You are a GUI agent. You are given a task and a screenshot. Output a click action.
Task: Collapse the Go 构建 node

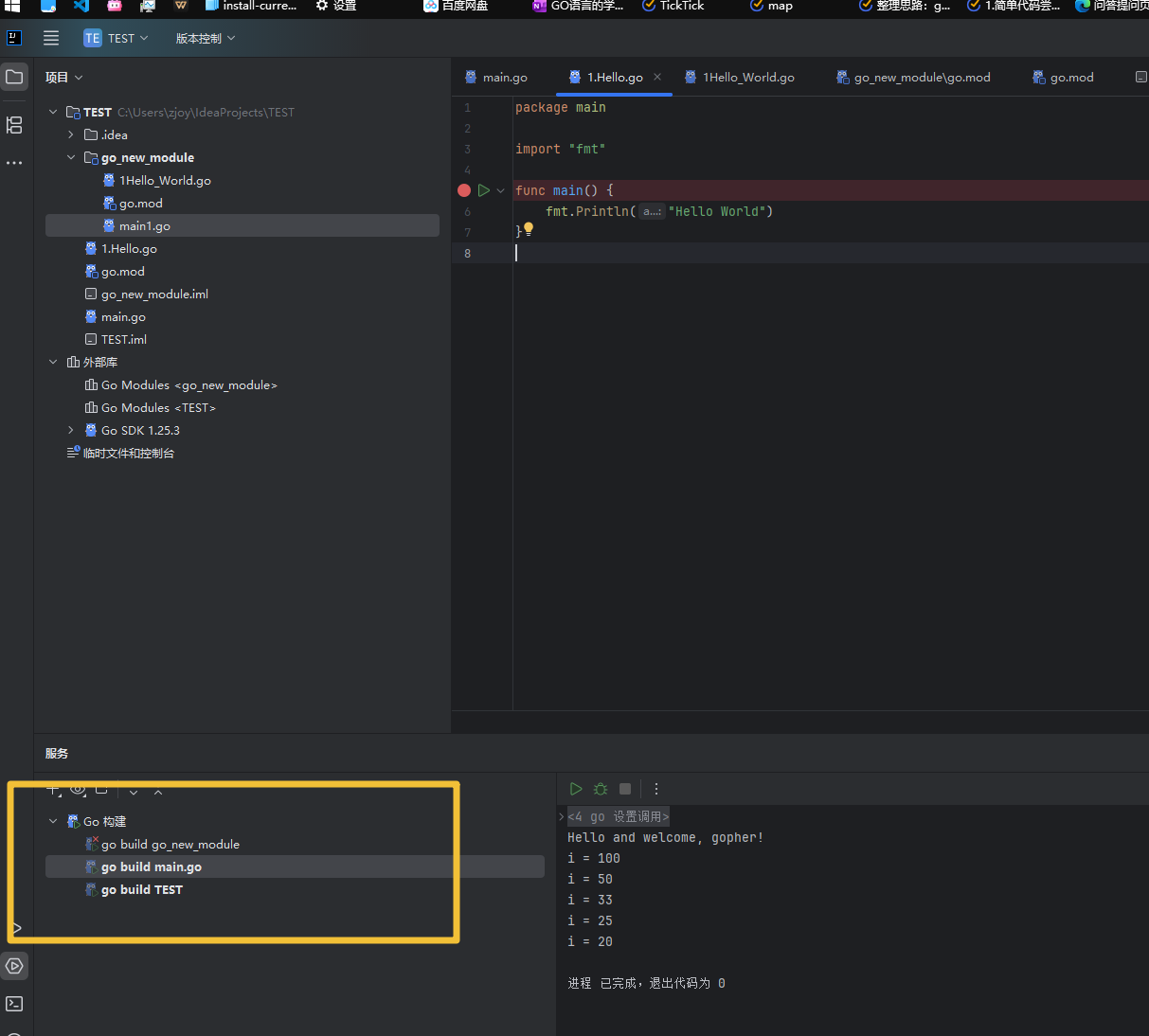click(53, 821)
